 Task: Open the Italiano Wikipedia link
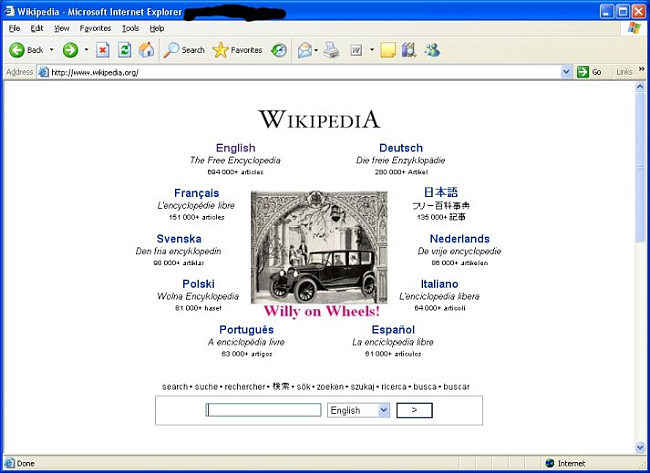pos(439,284)
